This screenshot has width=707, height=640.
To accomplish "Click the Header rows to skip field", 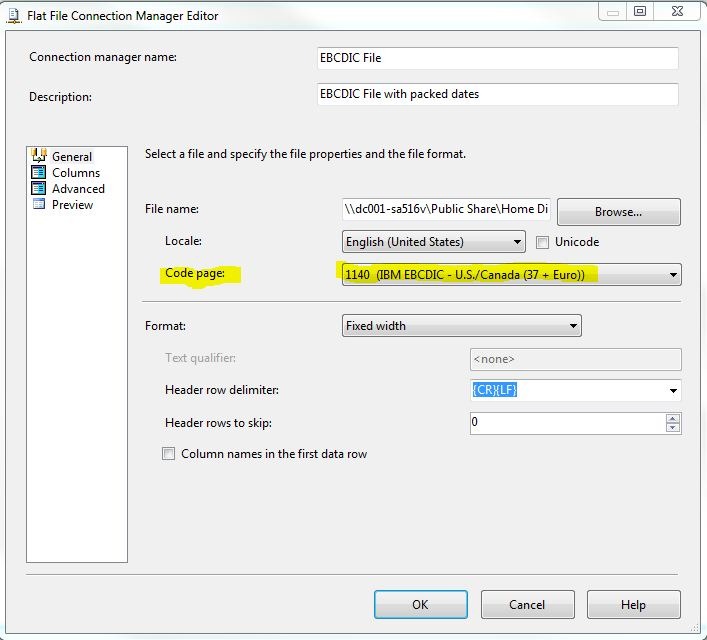I will (x=567, y=423).
